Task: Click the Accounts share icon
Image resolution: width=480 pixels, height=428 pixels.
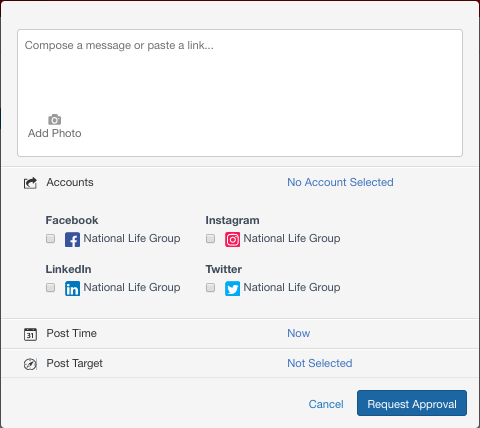Action: [30, 183]
